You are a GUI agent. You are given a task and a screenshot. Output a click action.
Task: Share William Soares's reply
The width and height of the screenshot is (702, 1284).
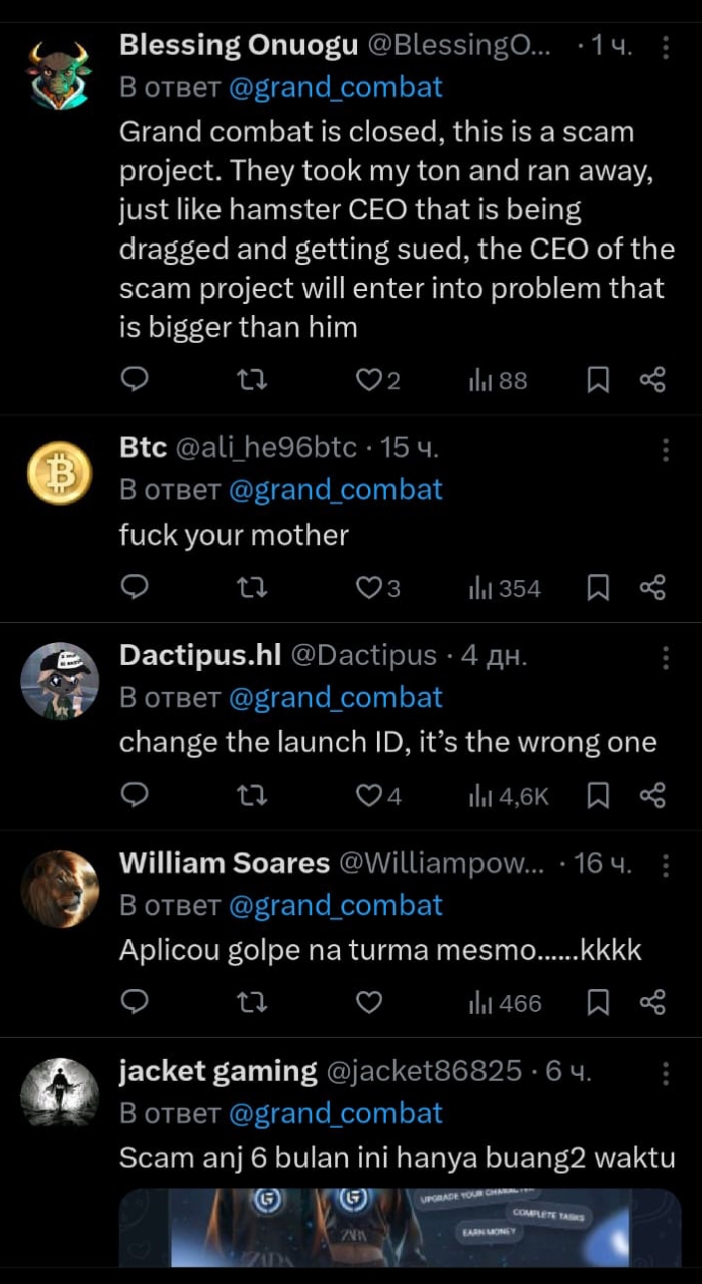(652, 1003)
